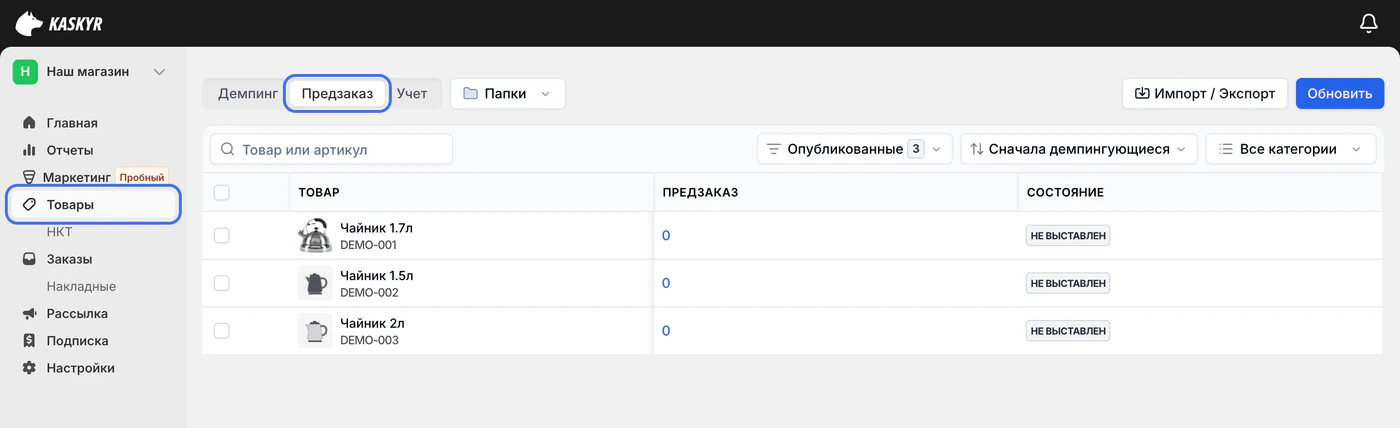1400x428 pixels.
Task: Open Накладные submenu item
Action: [x=81, y=286]
